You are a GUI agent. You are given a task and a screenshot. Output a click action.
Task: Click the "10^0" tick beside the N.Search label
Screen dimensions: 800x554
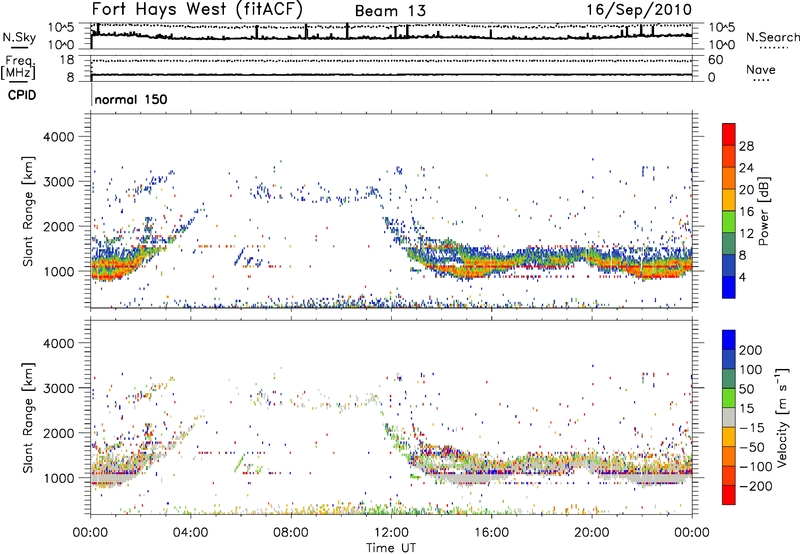tap(722, 45)
